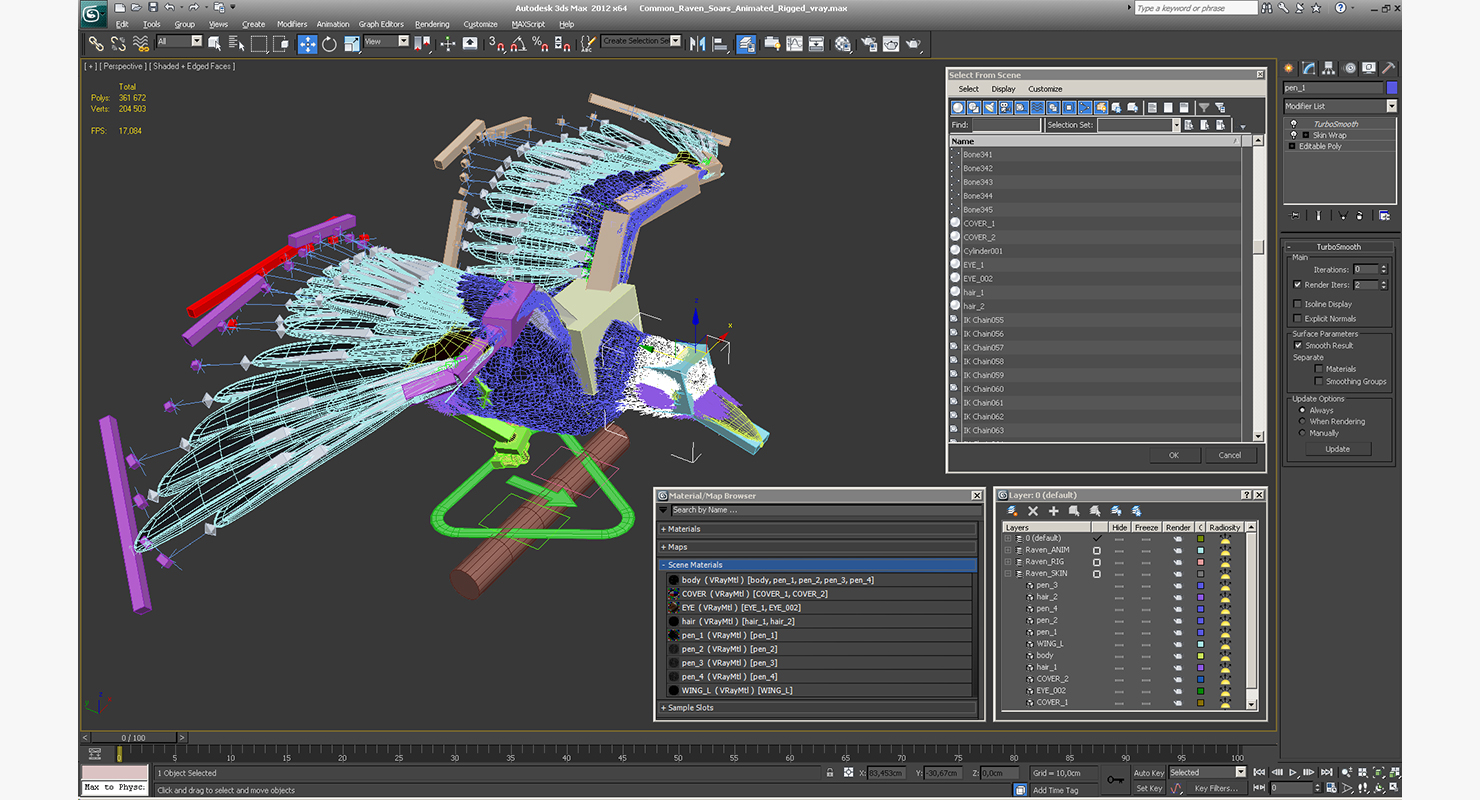The width and height of the screenshot is (1480, 800).
Task: Click the Set Key button
Action: (x=1149, y=788)
